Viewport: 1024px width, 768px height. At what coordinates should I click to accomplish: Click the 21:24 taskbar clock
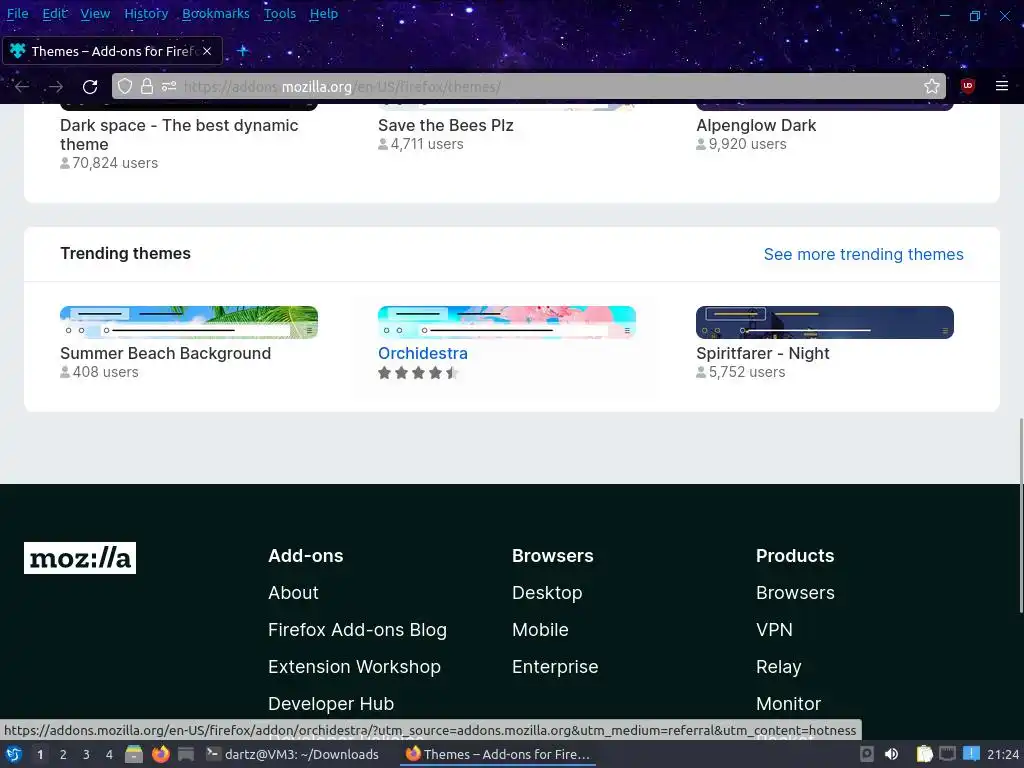pos(1002,754)
